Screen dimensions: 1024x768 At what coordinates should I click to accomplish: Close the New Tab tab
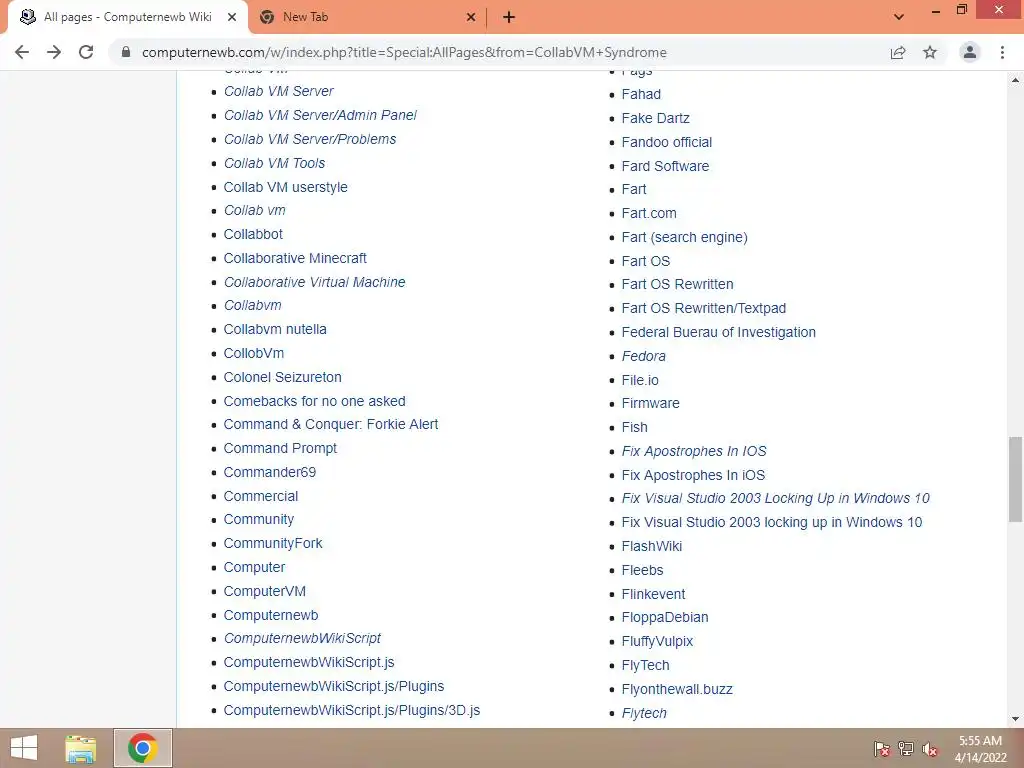click(x=471, y=18)
